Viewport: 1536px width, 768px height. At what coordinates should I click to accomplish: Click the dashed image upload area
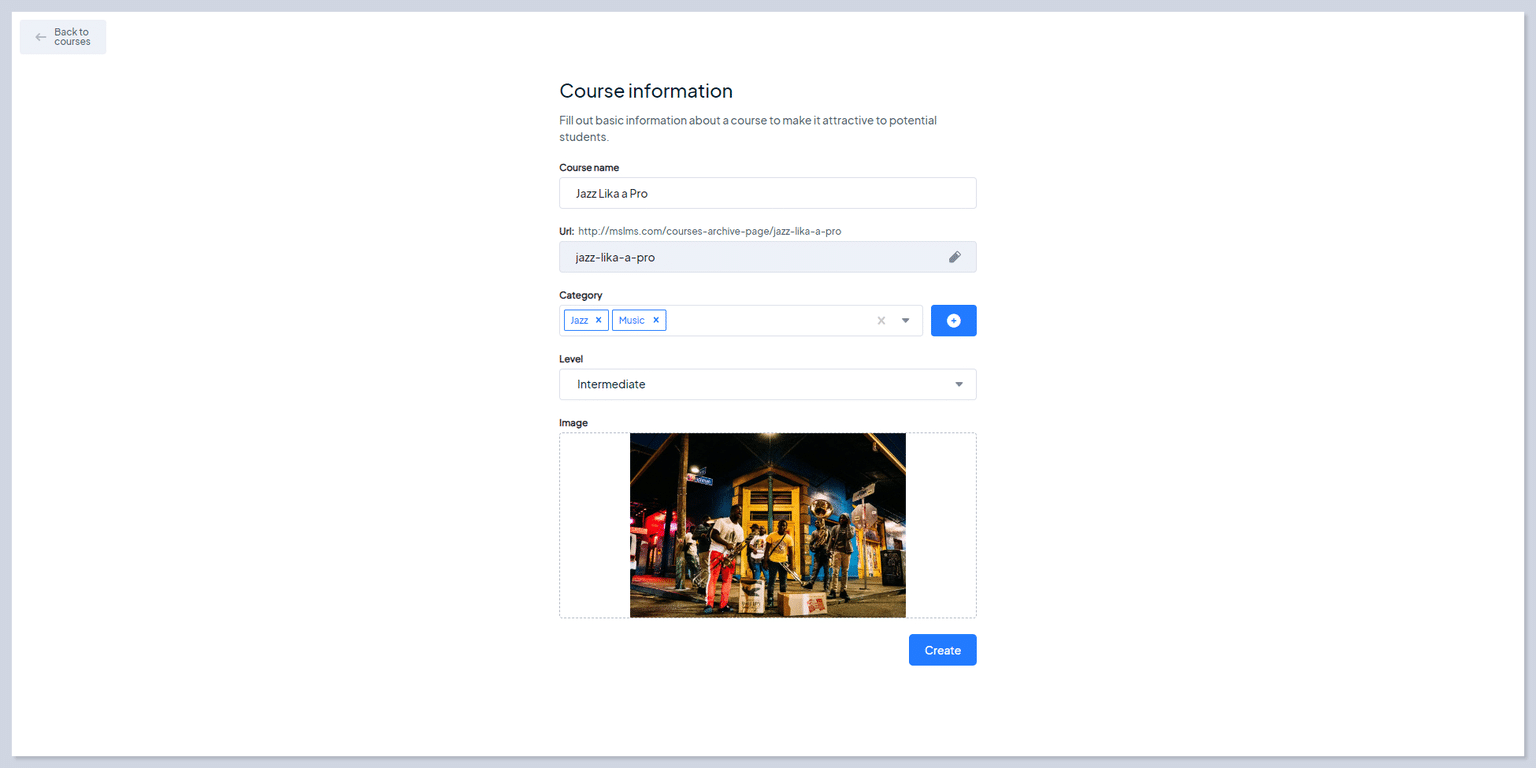point(595,525)
